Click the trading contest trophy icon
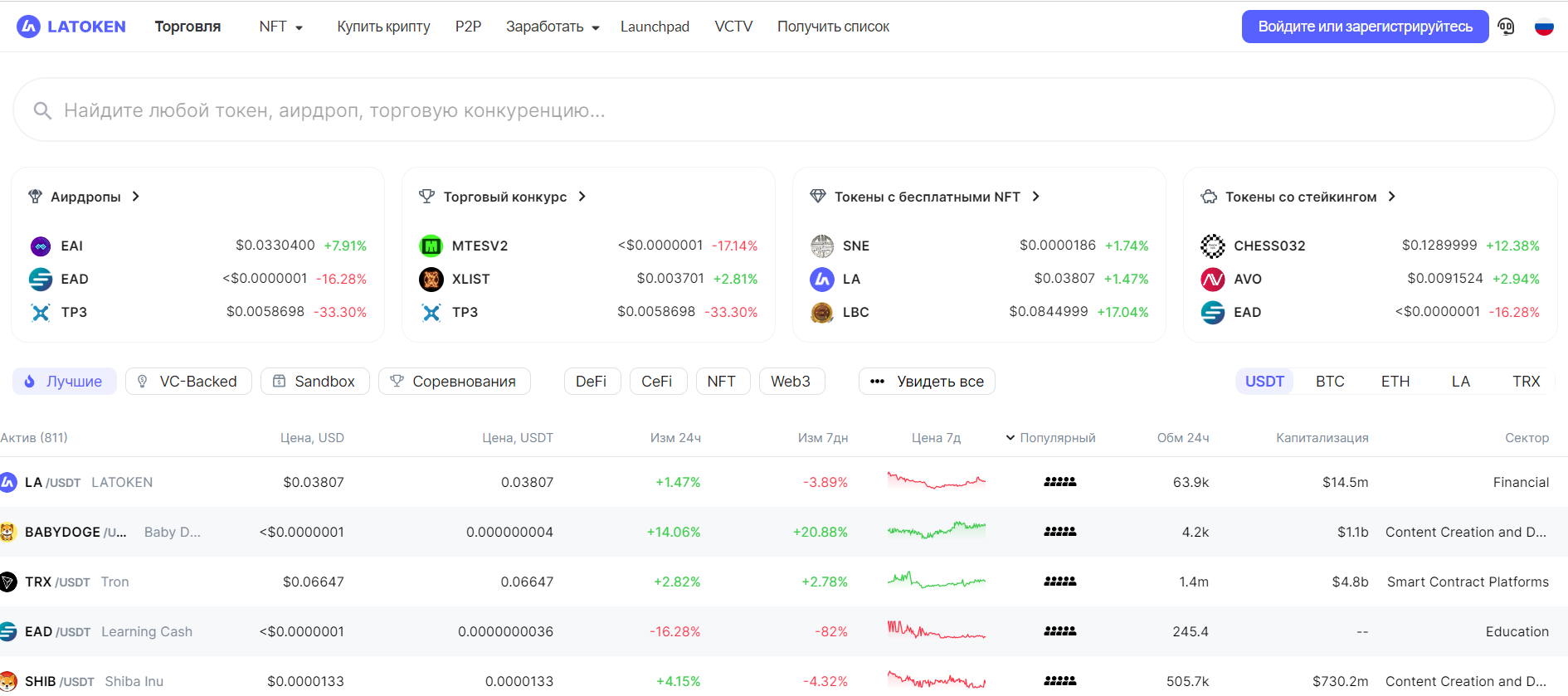The image size is (1568, 696). [x=426, y=197]
